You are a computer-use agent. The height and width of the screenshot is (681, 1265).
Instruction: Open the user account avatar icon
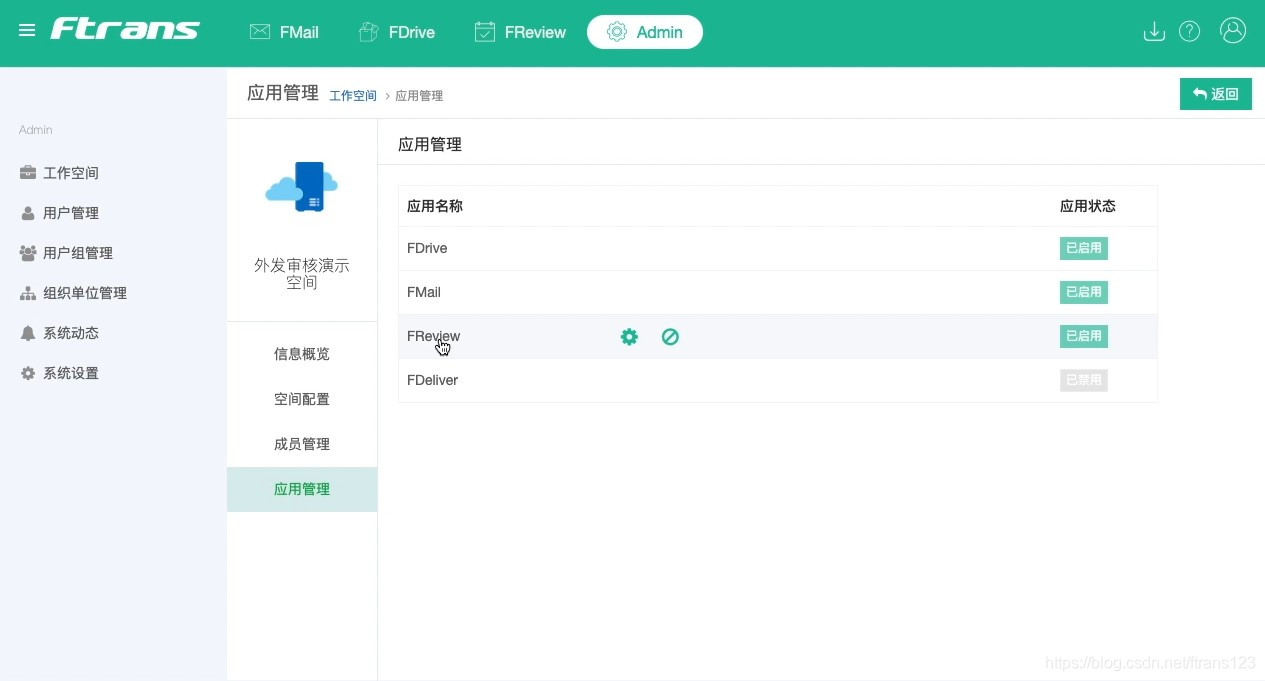coord(1233,30)
